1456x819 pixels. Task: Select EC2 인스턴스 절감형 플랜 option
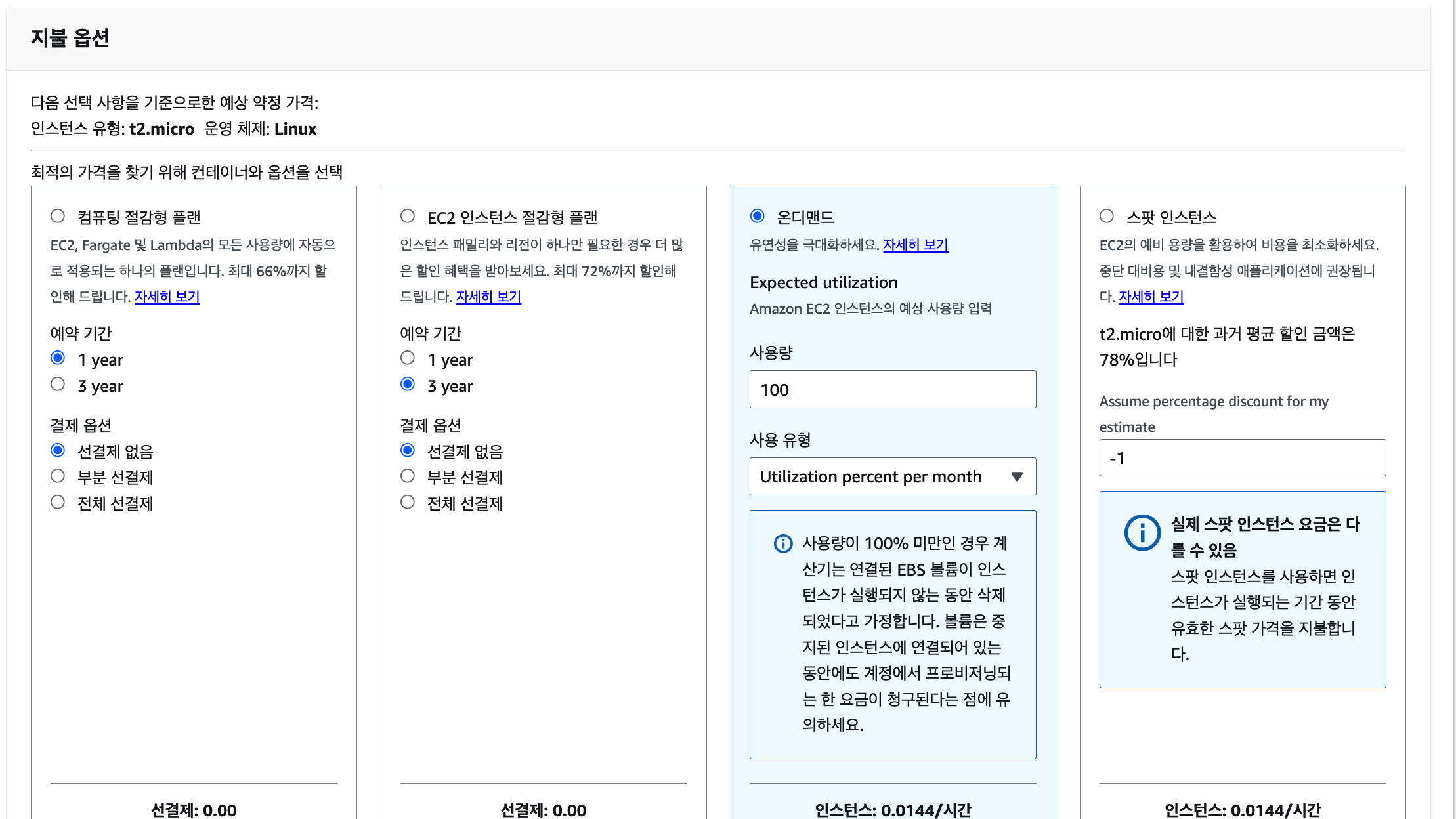tap(408, 216)
